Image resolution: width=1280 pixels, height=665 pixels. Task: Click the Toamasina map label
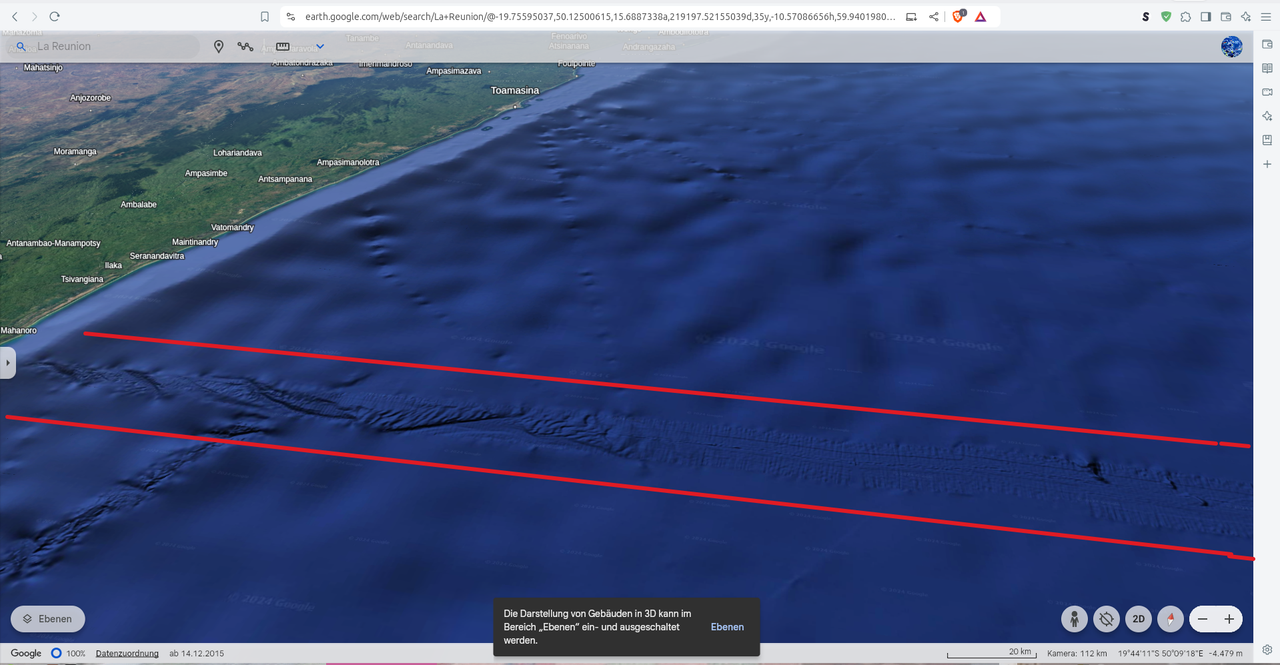515,90
